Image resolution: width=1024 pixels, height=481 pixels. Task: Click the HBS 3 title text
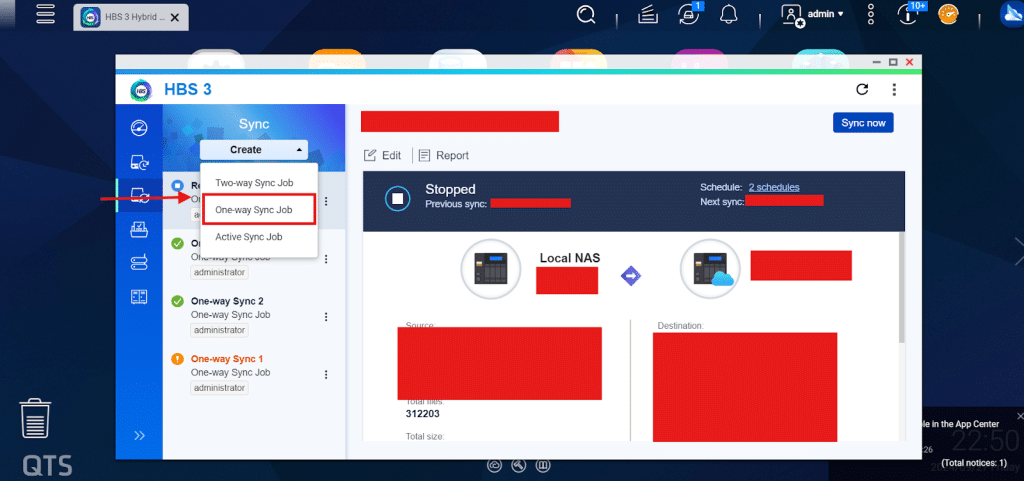[188, 89]
